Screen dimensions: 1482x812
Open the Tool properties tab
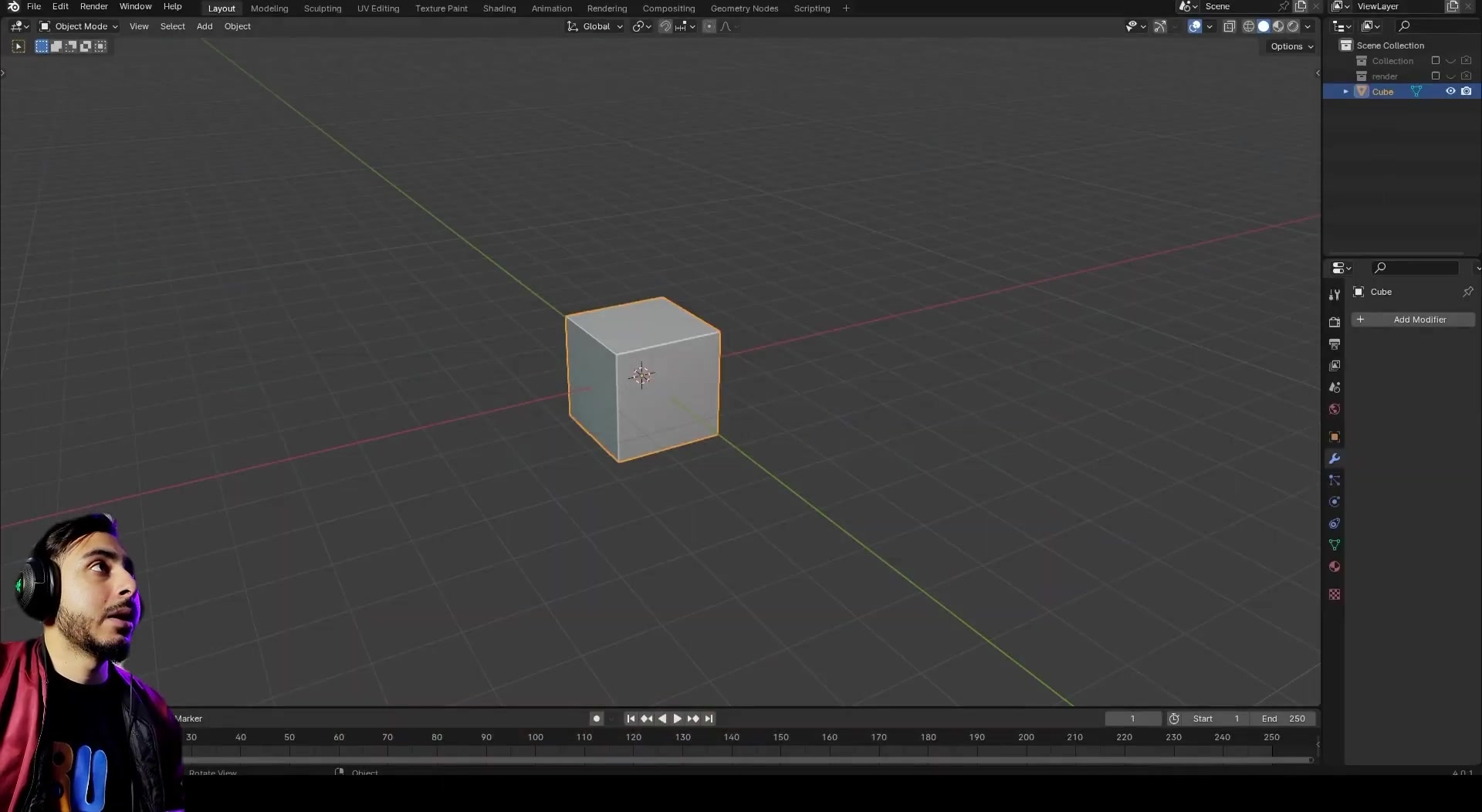pyautogui.click(x=1335, y=294)
